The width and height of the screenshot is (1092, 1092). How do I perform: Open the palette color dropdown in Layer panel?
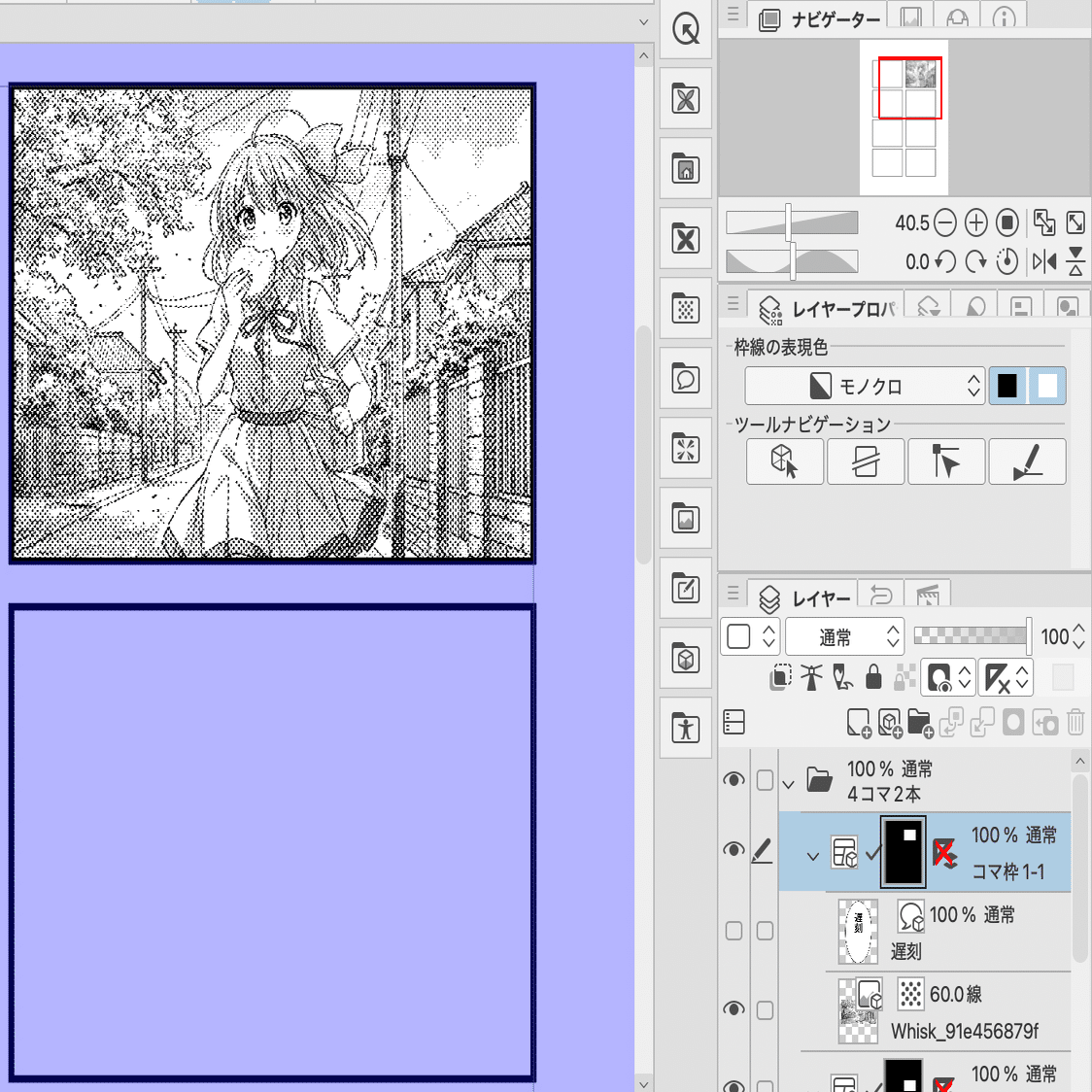[x=749, y=636]
